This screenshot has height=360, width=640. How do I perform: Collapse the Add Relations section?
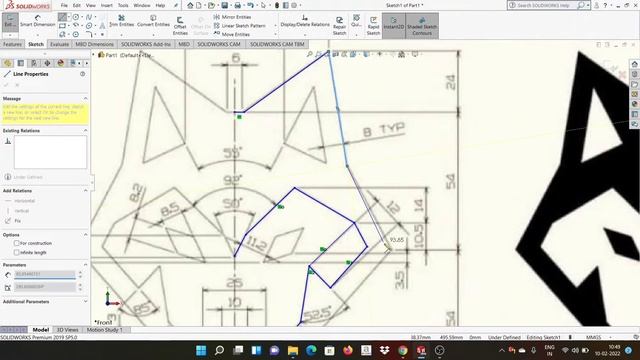click(x=86, y=191)
